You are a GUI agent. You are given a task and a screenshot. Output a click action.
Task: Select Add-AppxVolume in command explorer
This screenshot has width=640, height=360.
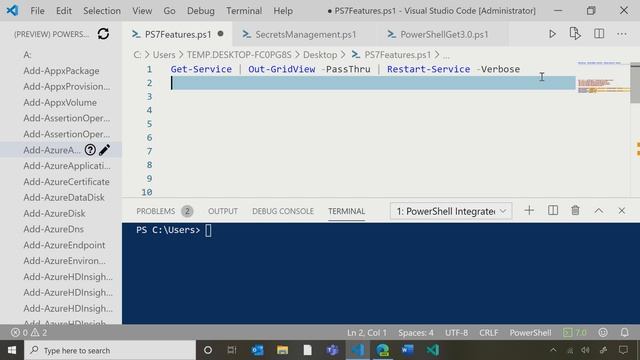pyautogui.click(x=61, y=102)
